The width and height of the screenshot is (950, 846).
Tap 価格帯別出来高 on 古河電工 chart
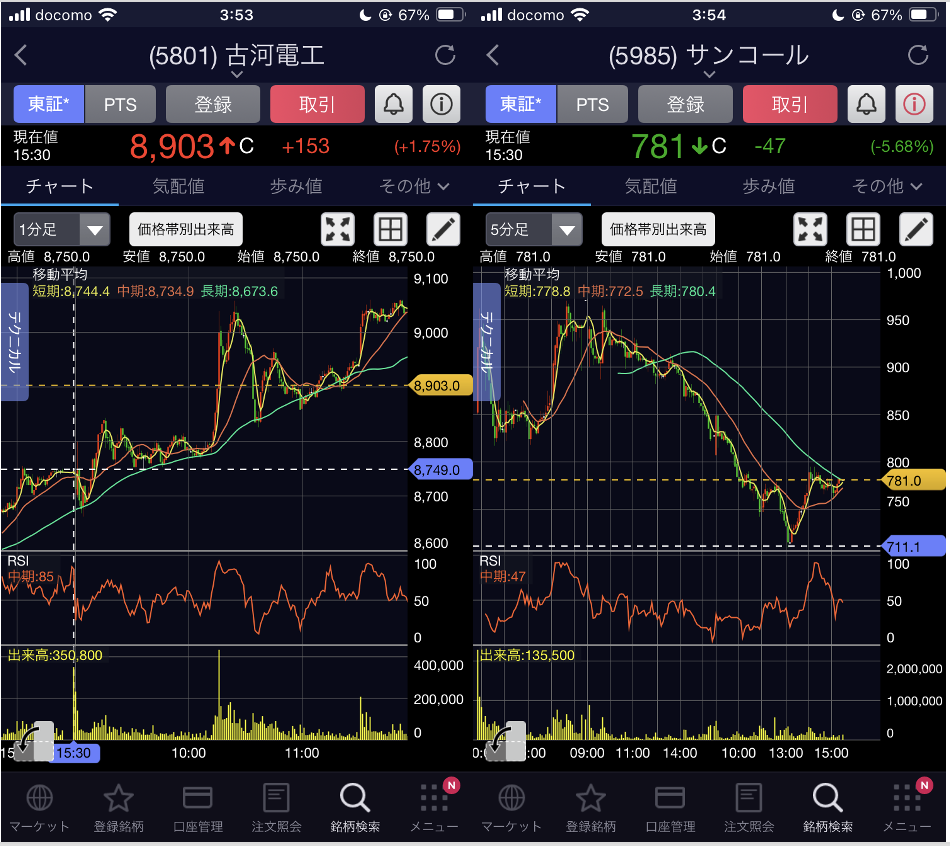(x=186, y=229)
